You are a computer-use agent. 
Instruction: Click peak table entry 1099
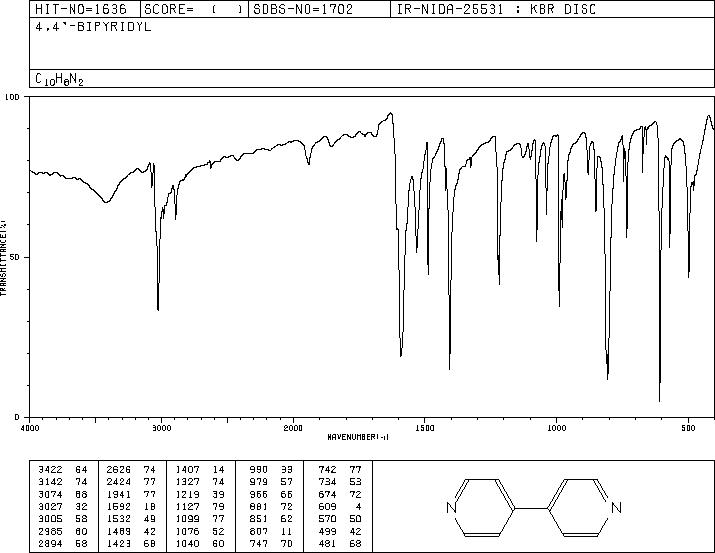tap(187, 519)
